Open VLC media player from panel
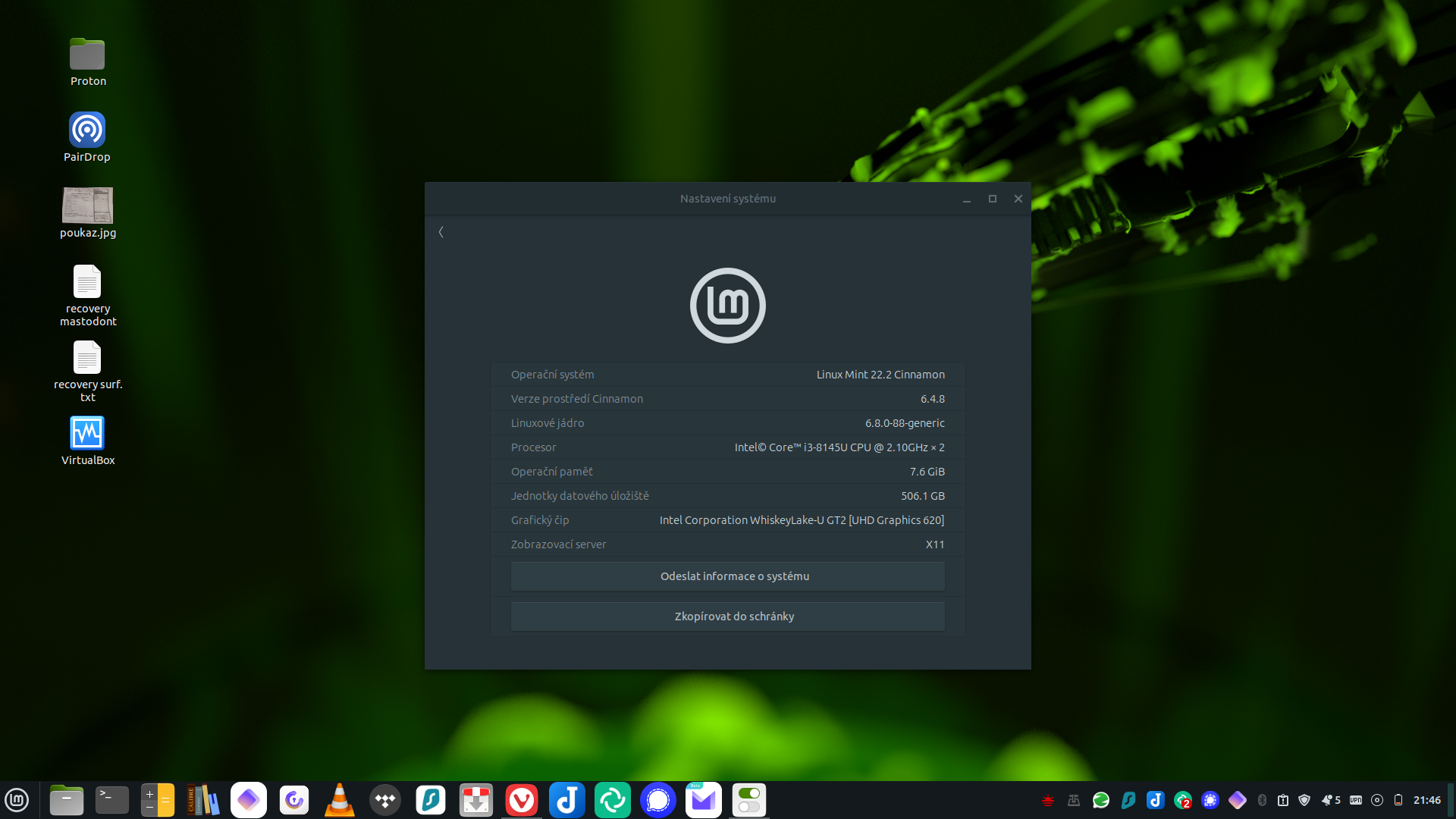Viewport: 1456px width, 819px height. click(339, 800)
